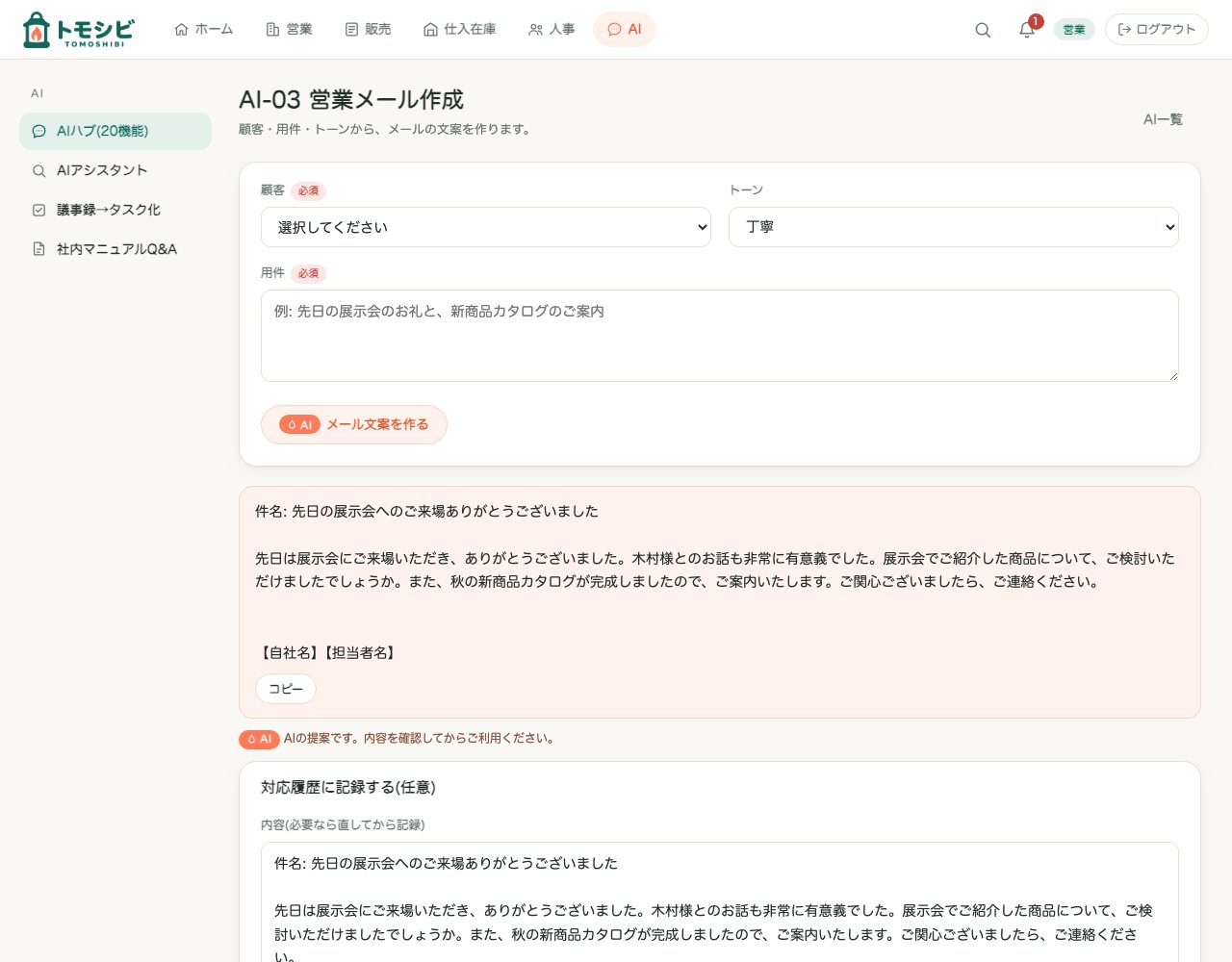Follow the AI一覧 link
1232x962 pixels.
[1163, 119]
